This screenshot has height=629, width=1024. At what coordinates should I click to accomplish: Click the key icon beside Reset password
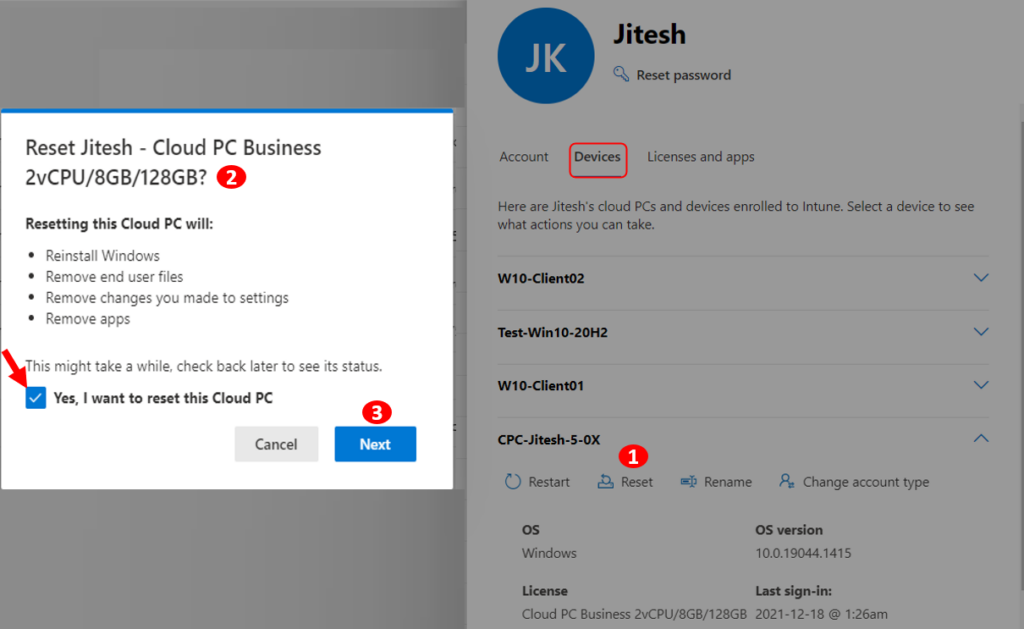point(621,74)
